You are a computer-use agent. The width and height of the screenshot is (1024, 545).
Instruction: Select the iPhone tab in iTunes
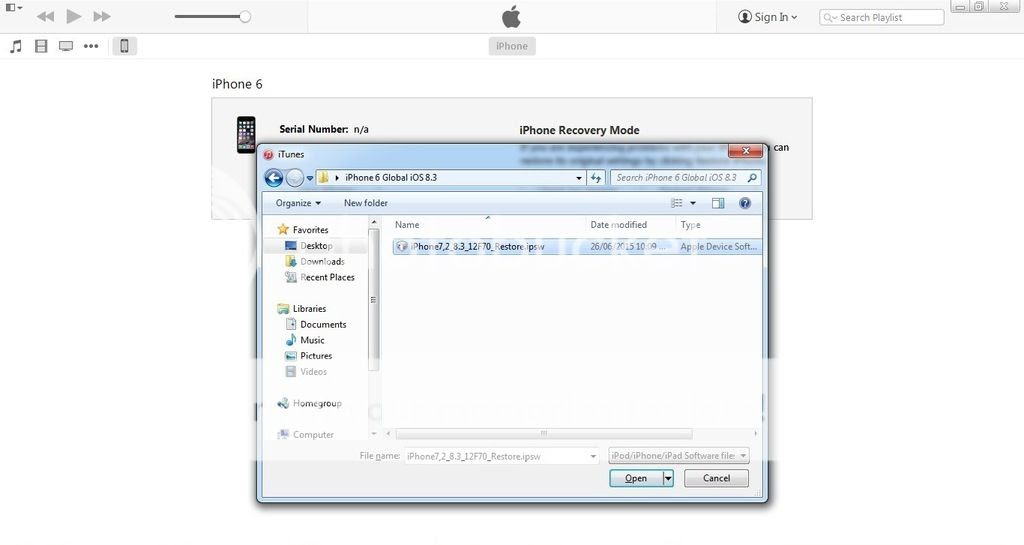(512, 46)
